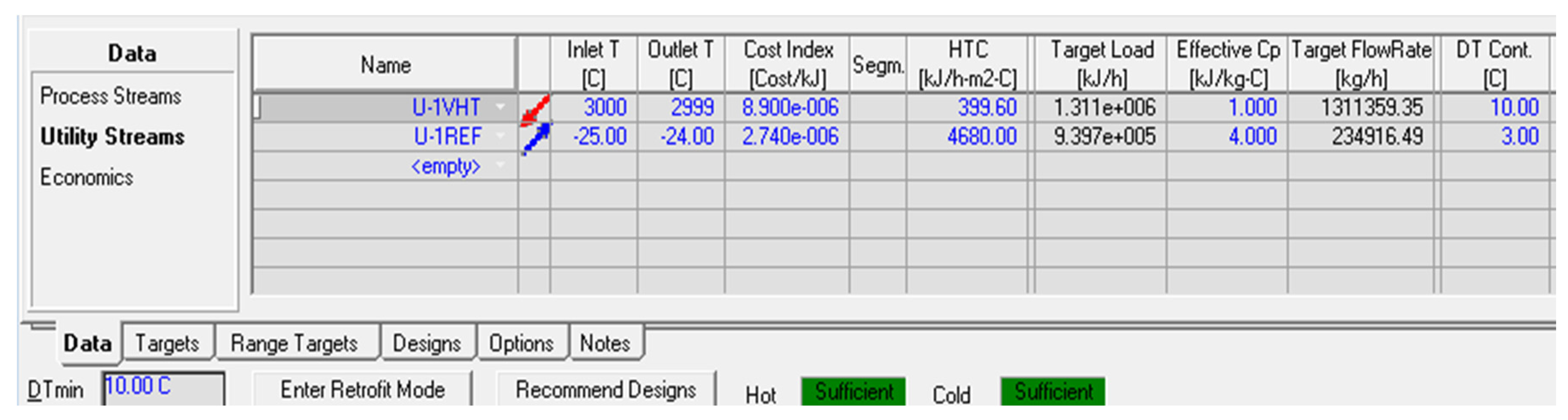Click inlet temperature value -25.00

[600, 137]
